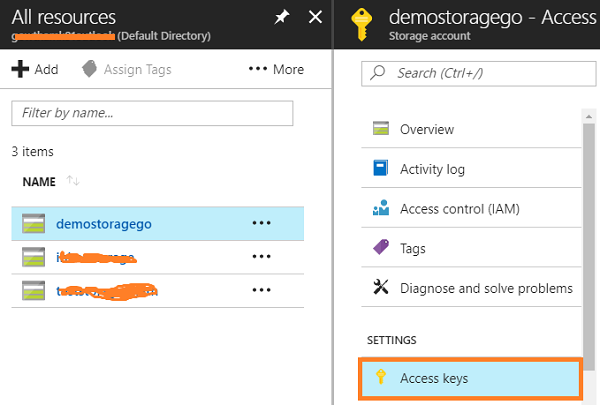Open the Access keys settings item
Screen dimensions: 600x405
click(434, 378)
